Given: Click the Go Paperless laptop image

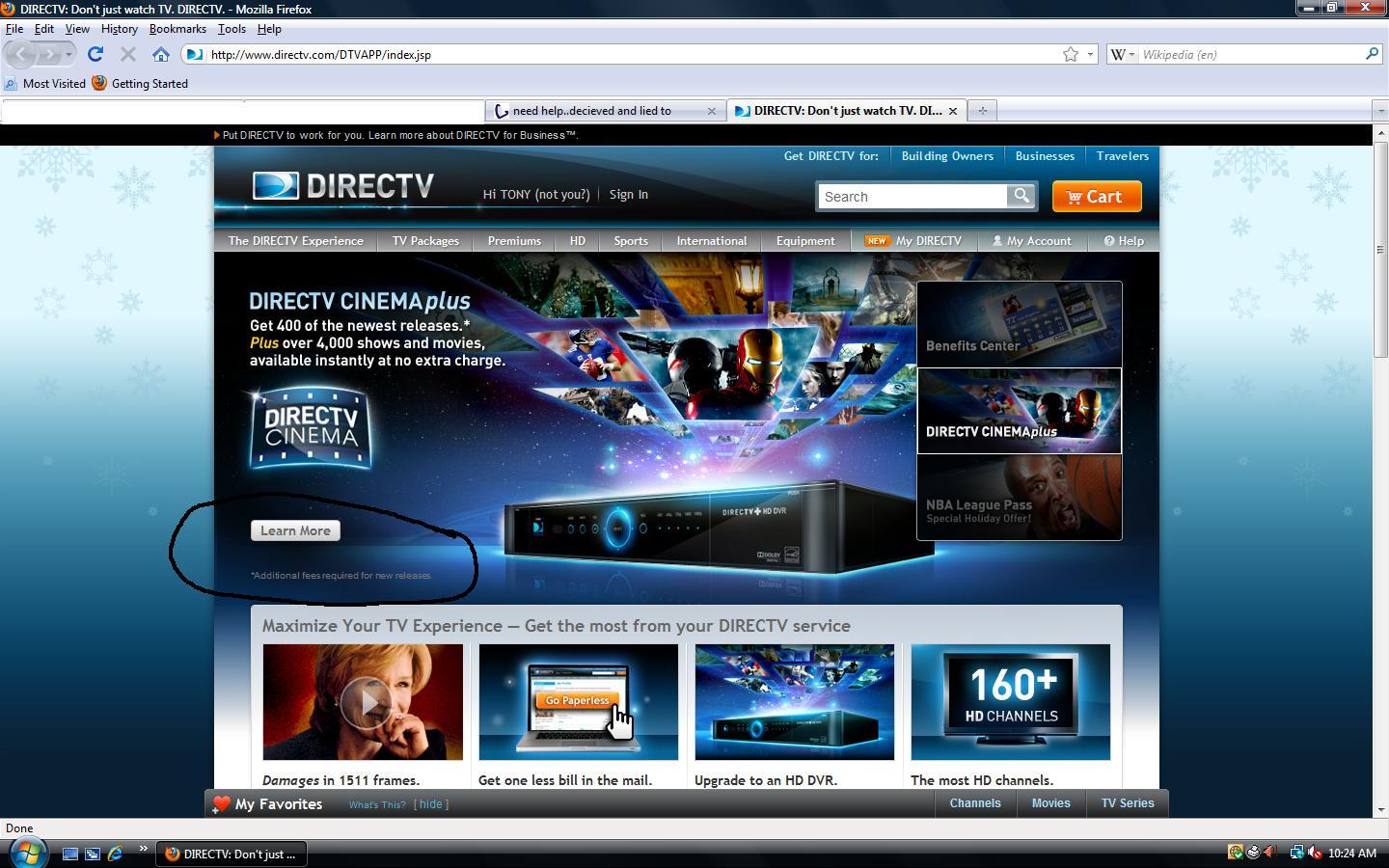Looking at the screenshot, I should tap(579, 702).
